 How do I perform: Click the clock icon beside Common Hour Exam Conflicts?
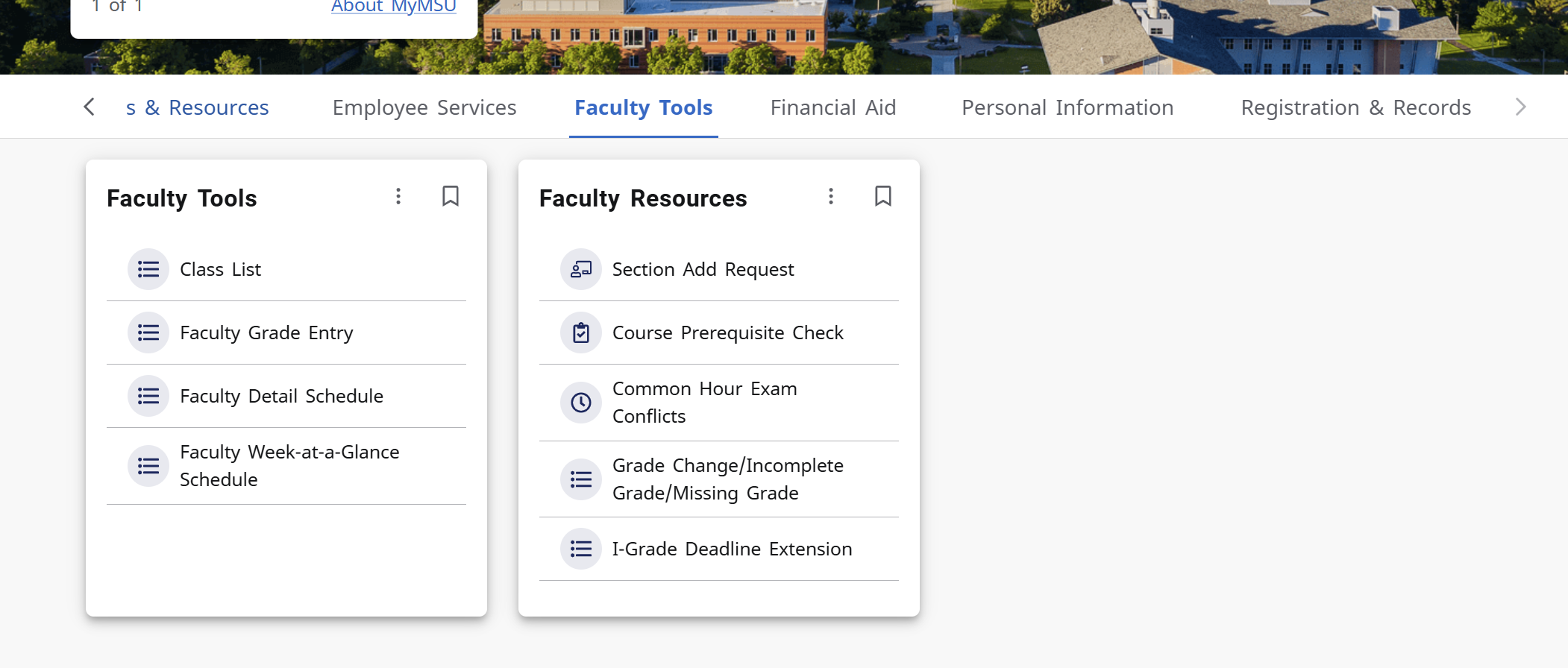coord(580,402)
